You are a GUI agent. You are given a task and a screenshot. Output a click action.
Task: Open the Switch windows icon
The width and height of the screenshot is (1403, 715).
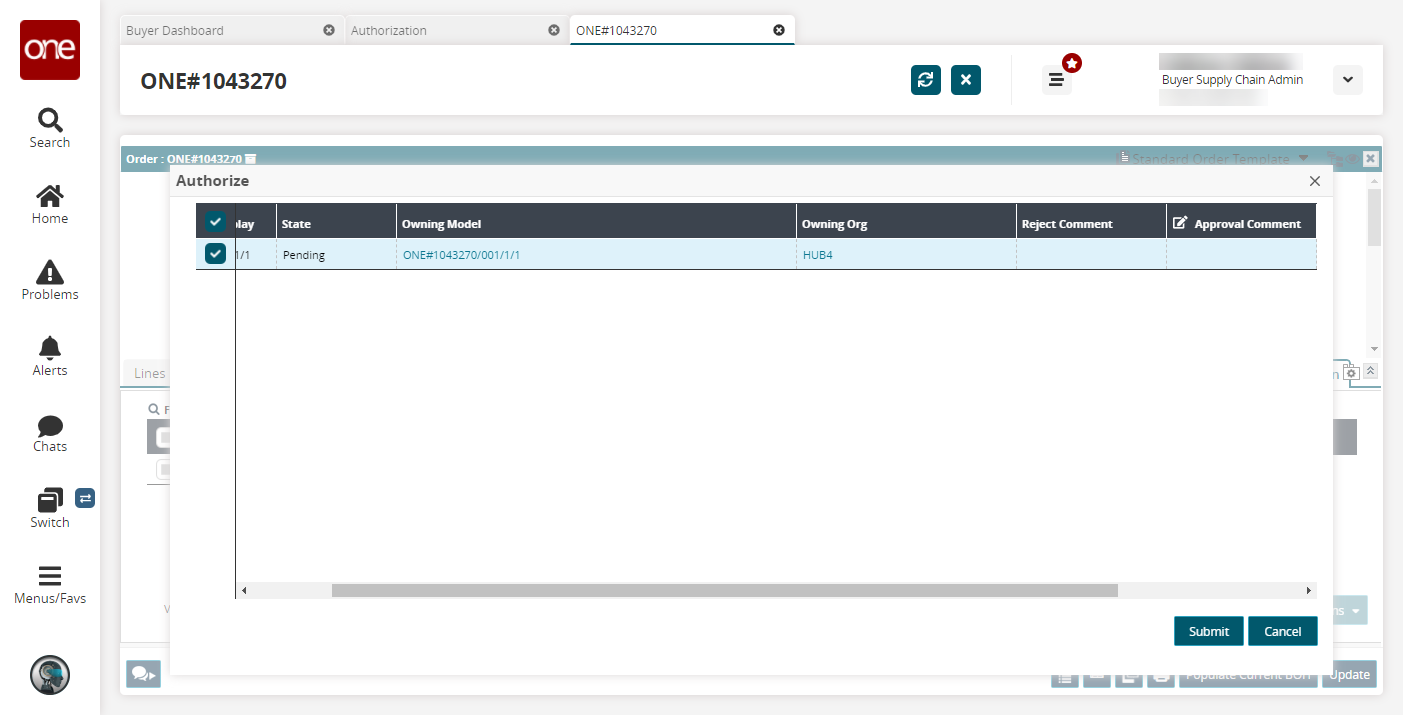[x=49, y=500]
